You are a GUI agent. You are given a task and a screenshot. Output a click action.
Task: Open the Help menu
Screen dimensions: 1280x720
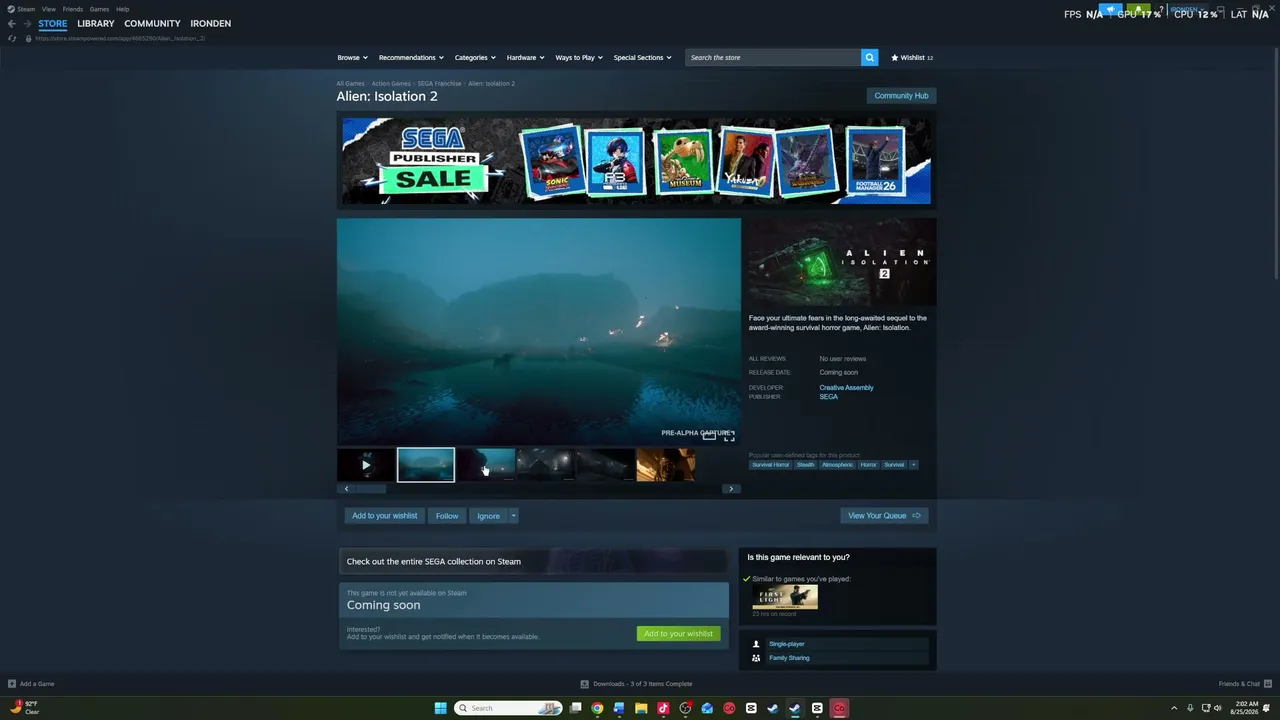pyautogui.click(x=122, y=9)
